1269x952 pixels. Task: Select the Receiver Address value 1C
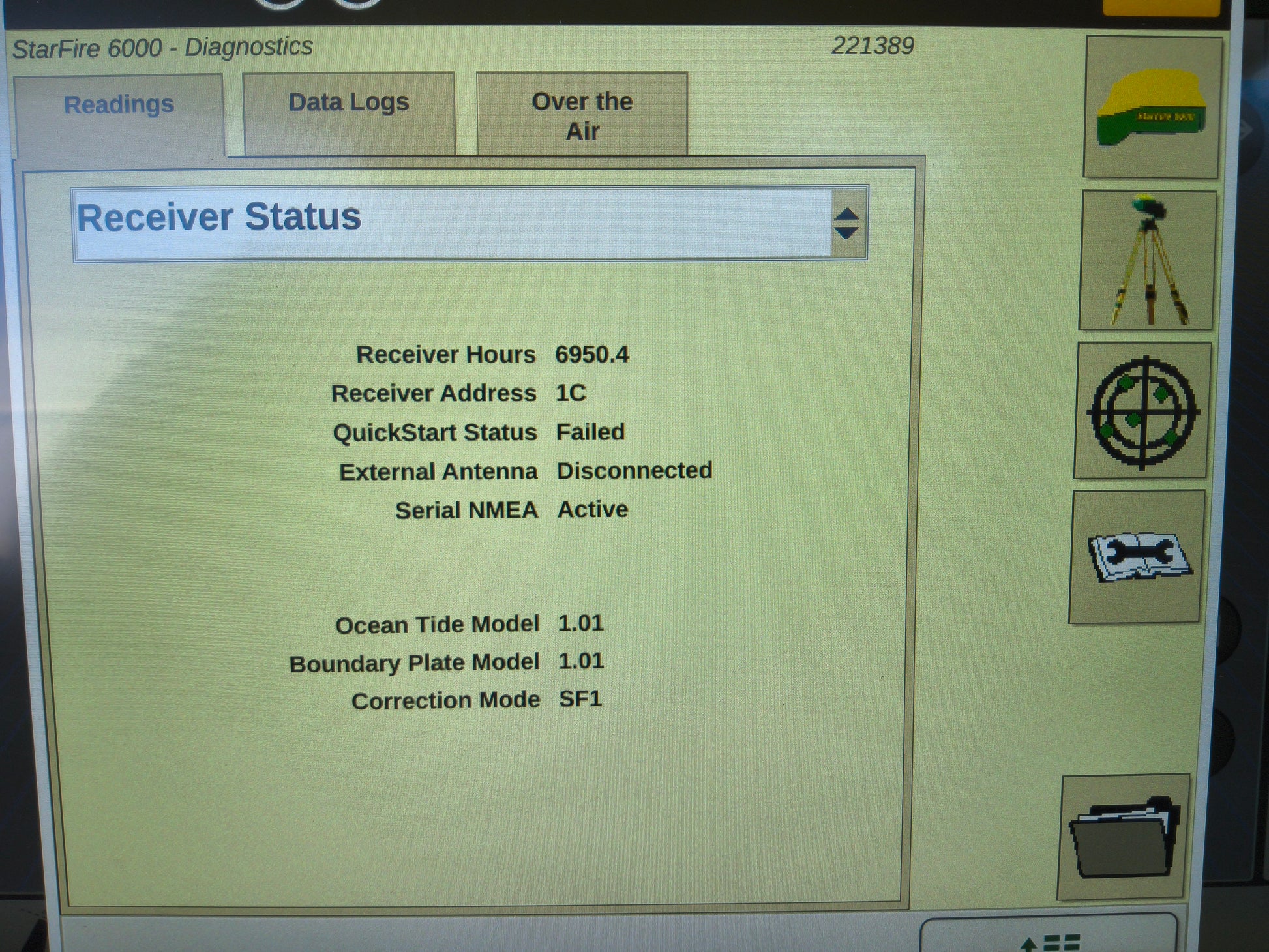tap(571, 393)
